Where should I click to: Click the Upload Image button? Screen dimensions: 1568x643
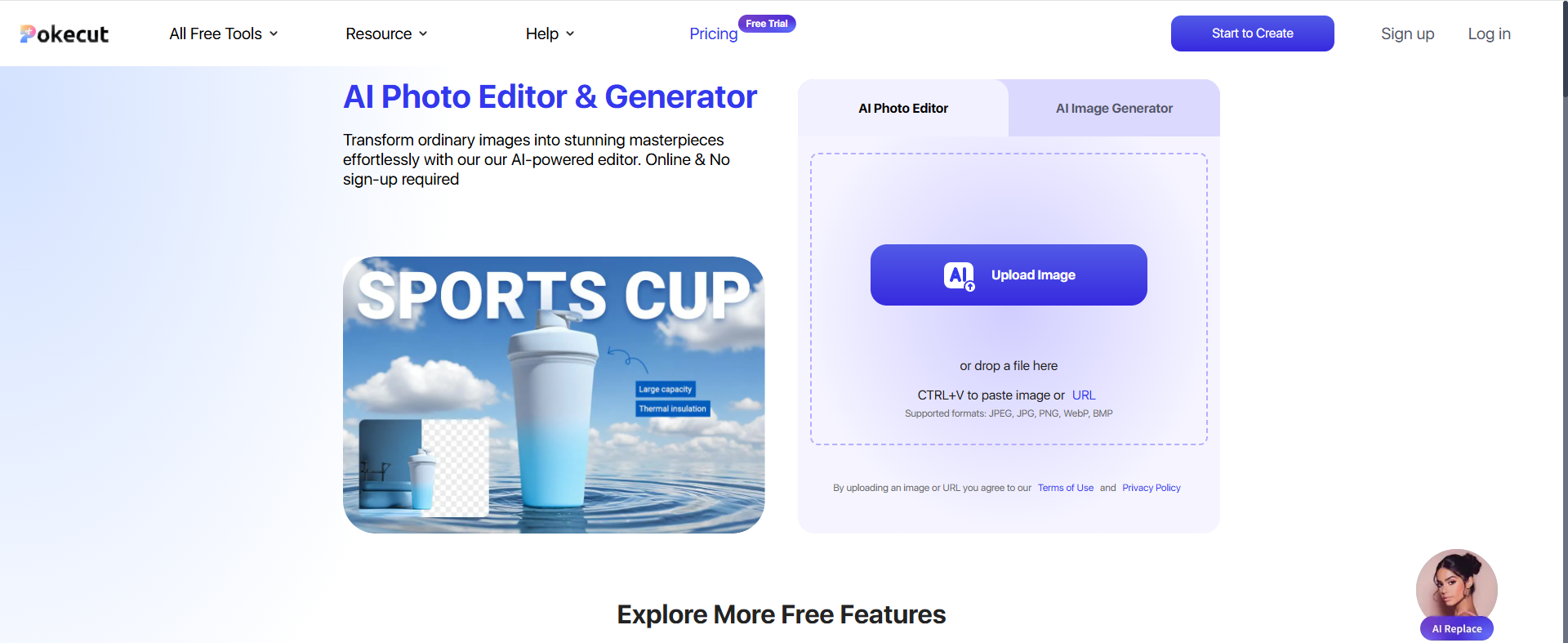tap(1009, 275)
